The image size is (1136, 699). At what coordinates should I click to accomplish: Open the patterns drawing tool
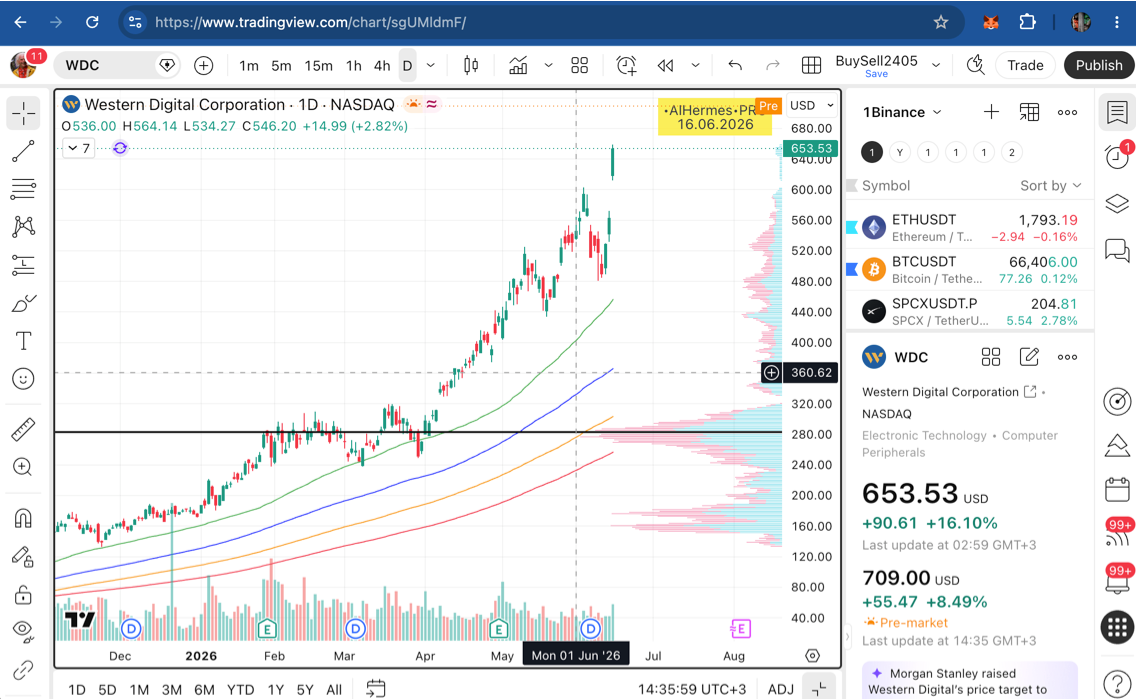pos(23,227)
